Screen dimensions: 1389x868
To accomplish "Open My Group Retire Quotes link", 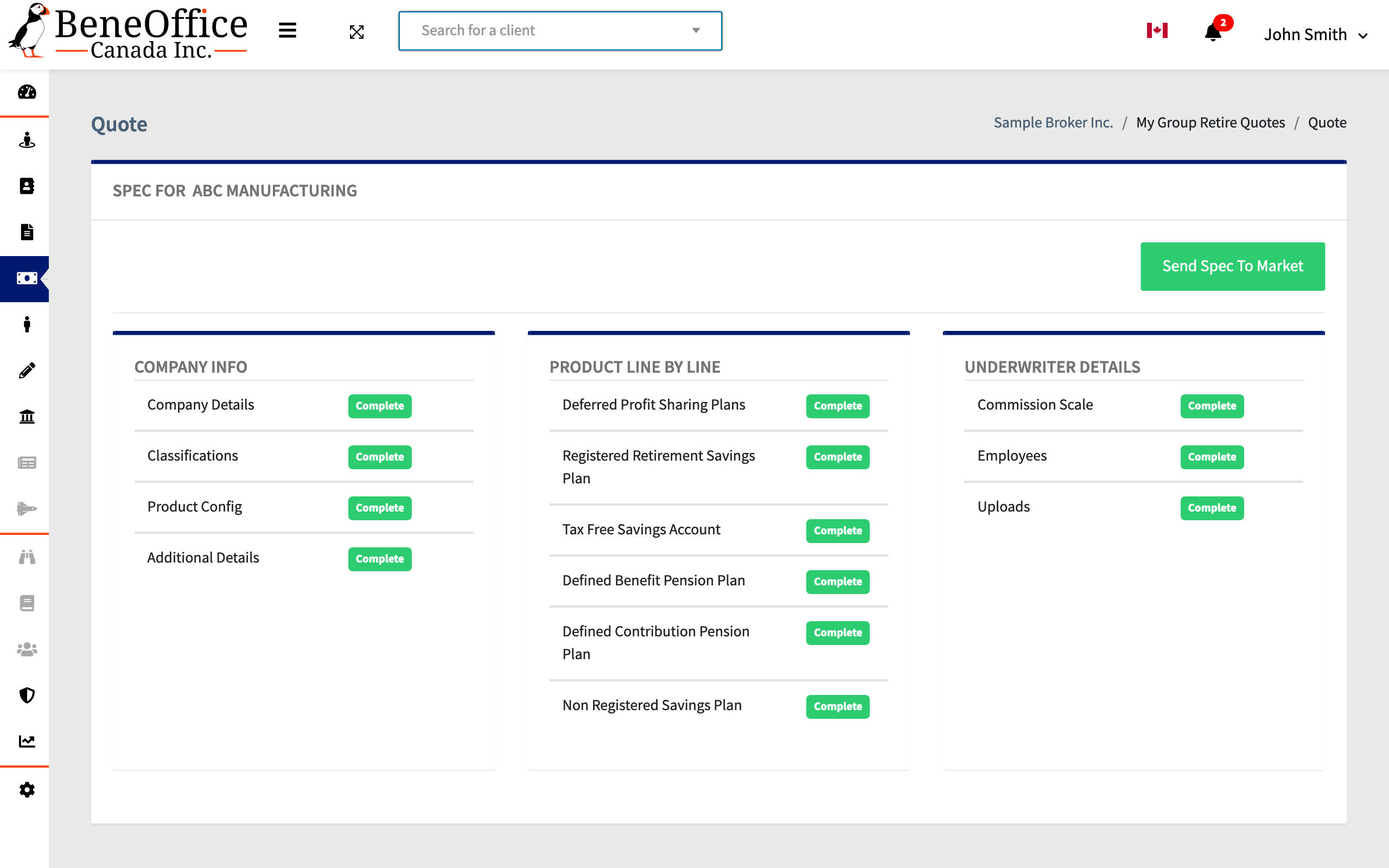I will 1211,122.
